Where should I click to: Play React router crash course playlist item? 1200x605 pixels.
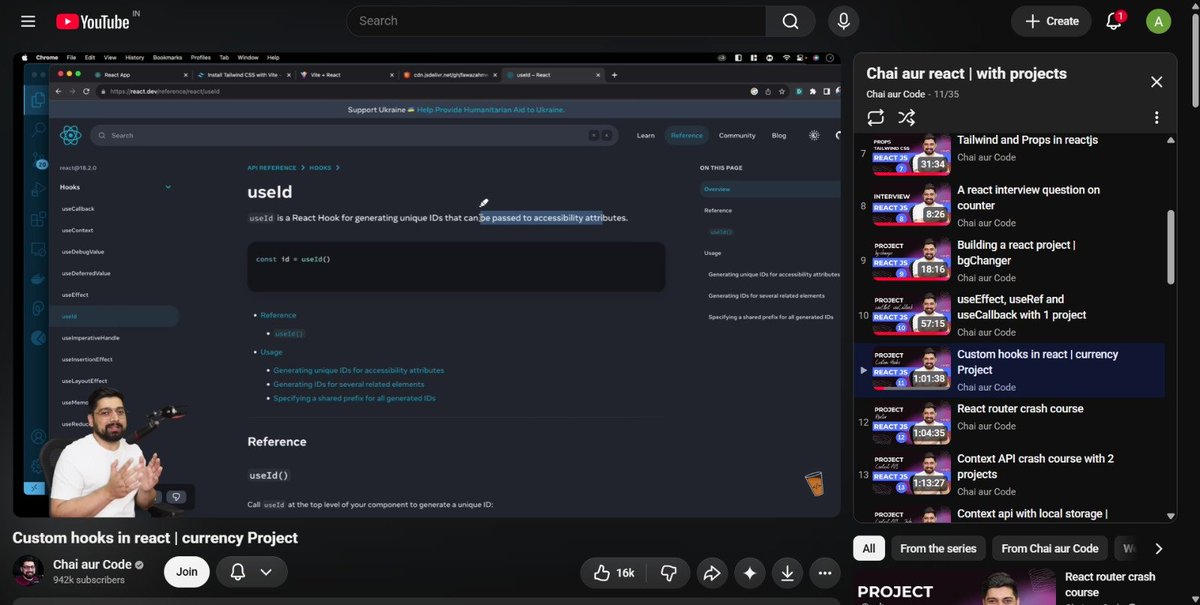tap(1009, 420)
